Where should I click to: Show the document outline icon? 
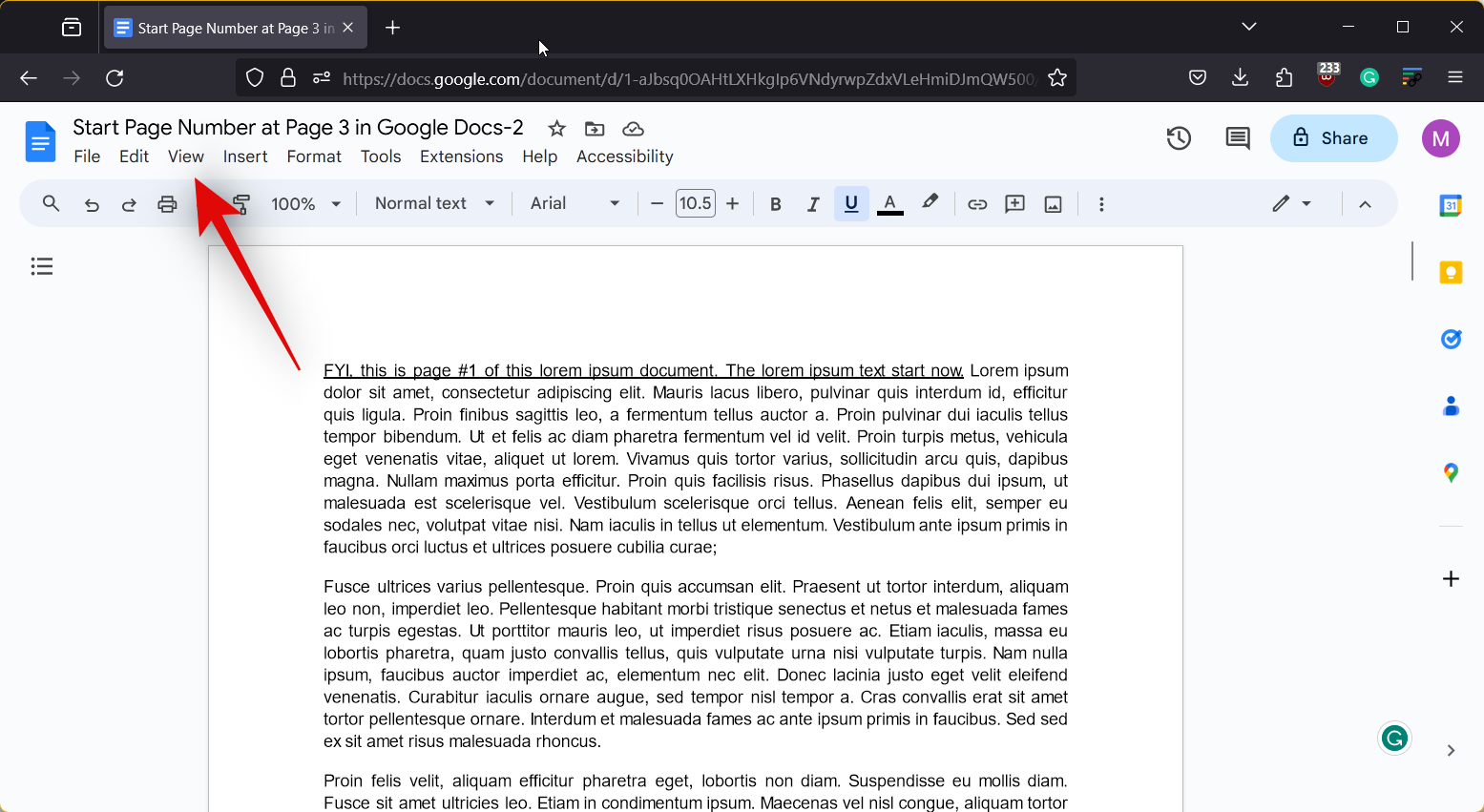(x=42, y=266)
